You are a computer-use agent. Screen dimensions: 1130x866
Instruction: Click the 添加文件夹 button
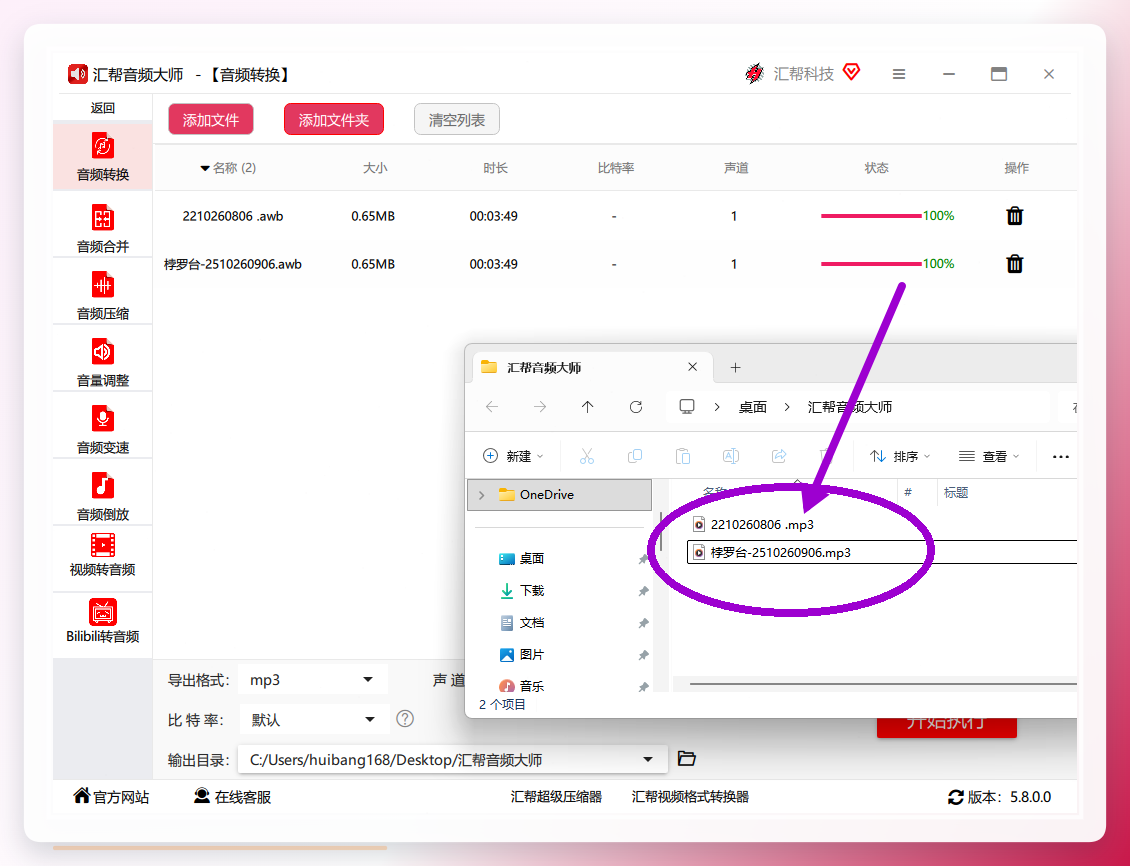[x=334, y=120]
